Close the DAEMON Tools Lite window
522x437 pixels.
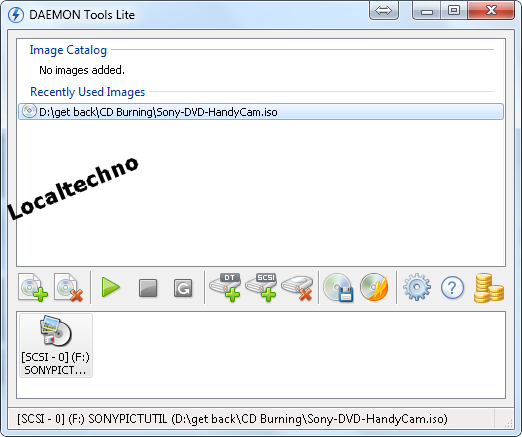point(491,11)
